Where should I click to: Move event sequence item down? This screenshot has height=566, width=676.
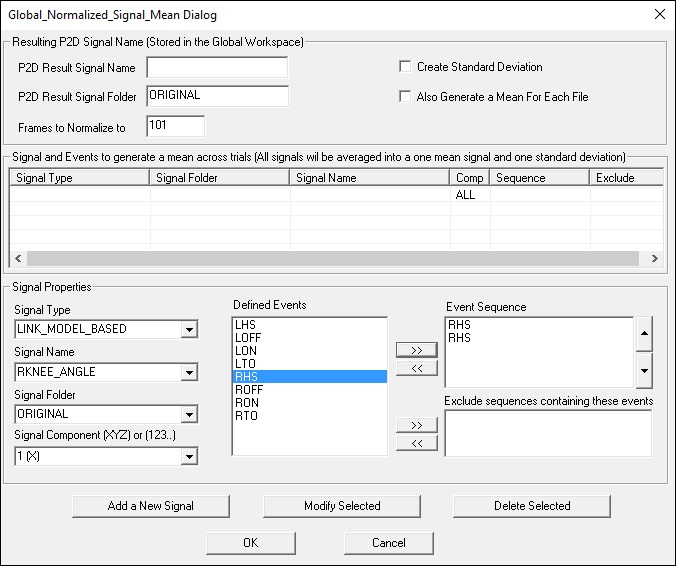(644, 371)
